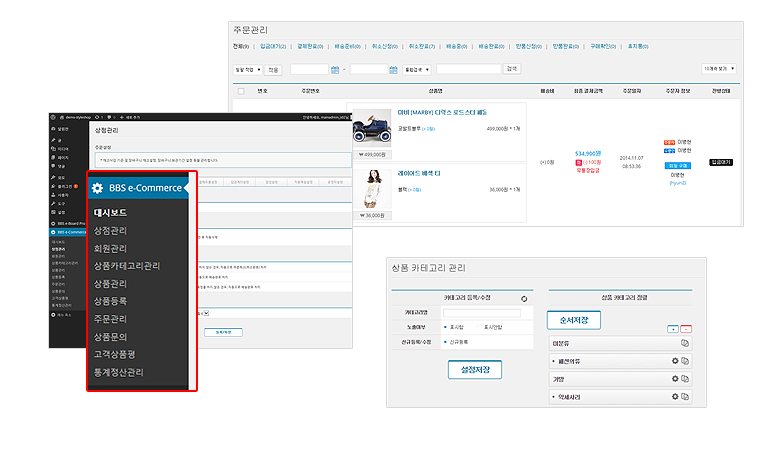Click gear icon on 악세사리 category row
Viewport: 760px width, 454px height.
675,397
